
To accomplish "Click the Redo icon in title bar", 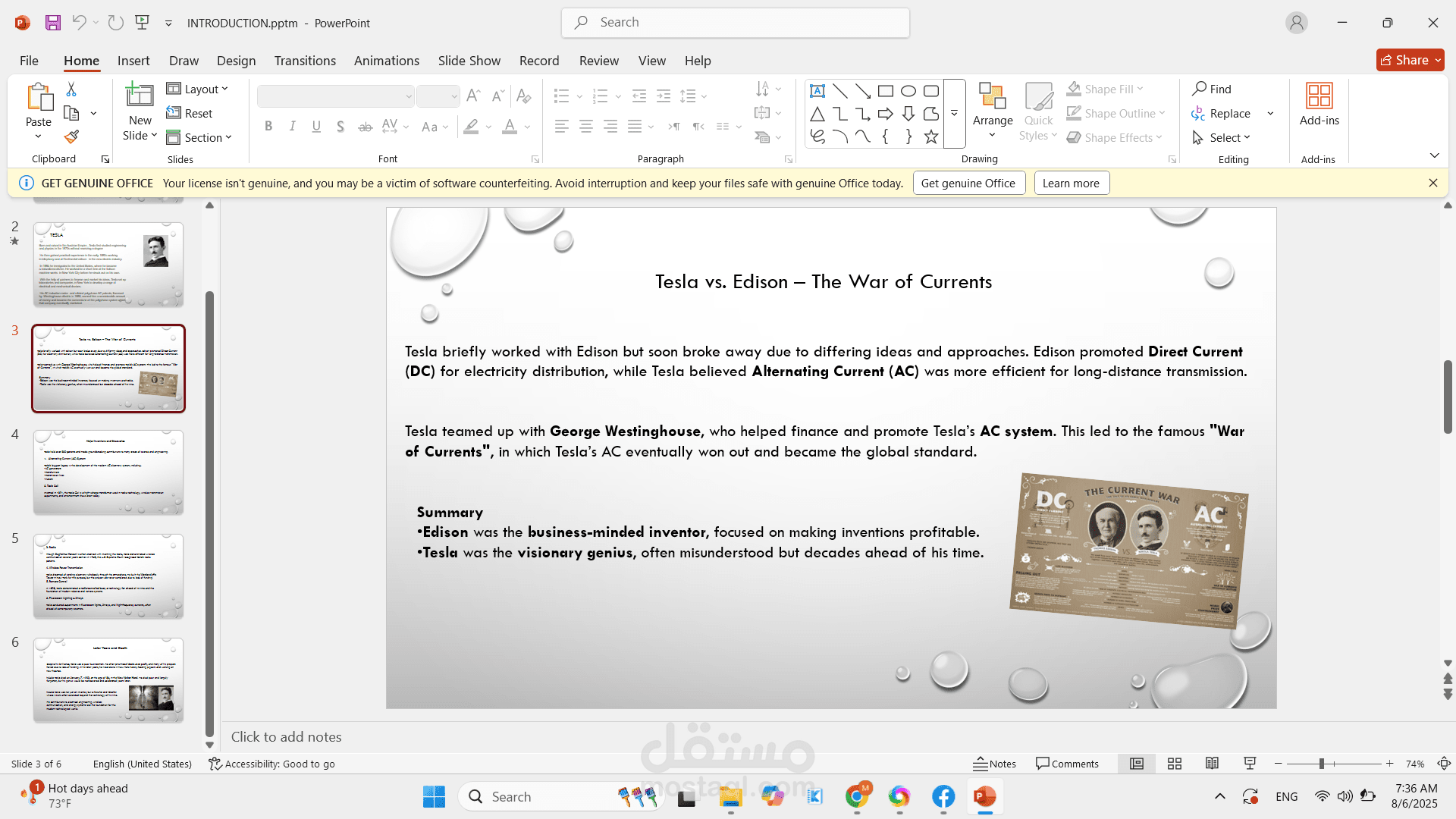I will (115, 23).
